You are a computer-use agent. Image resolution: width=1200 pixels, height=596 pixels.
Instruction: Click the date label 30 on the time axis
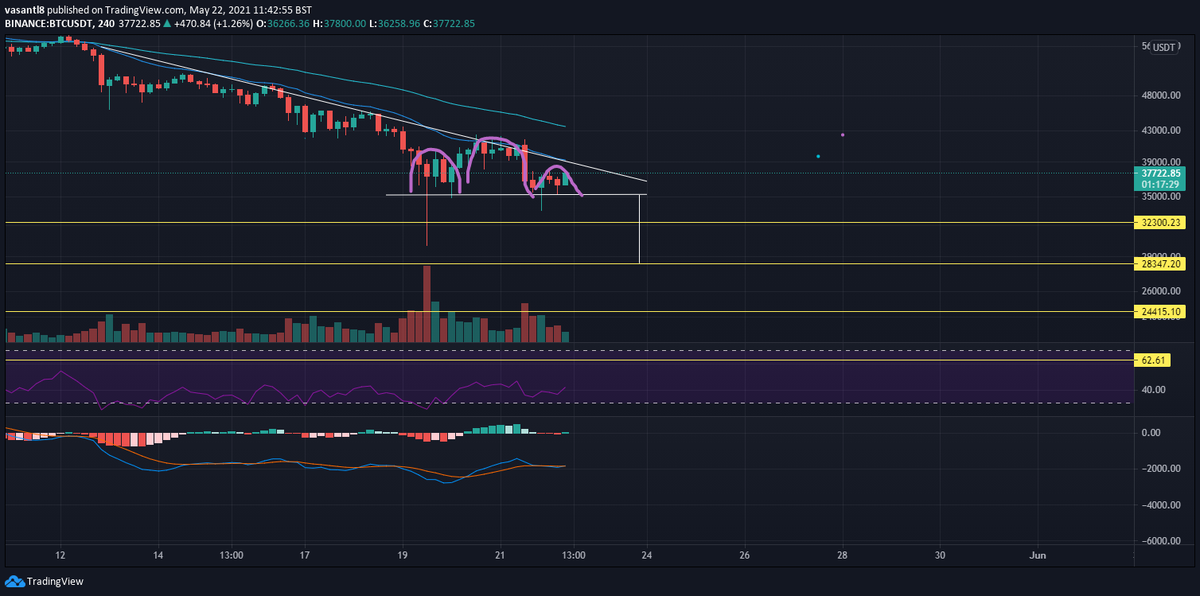pyautogui.click(x=940, y=555)
